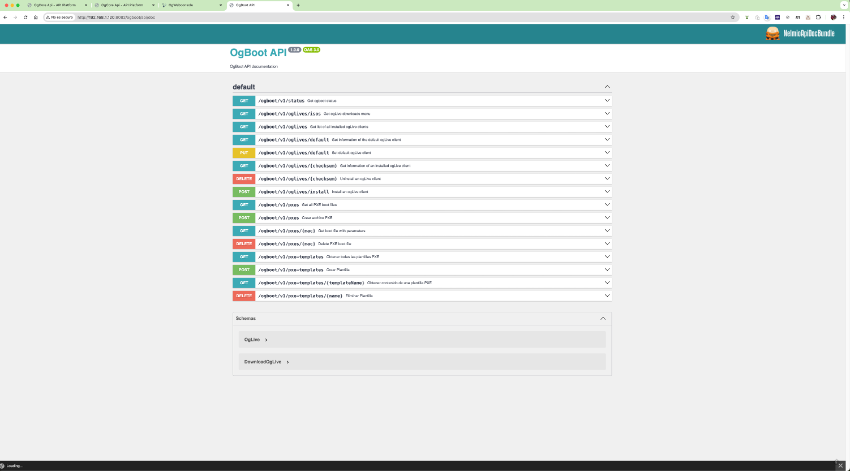850x472 pixels.
Task: Click the browser back arrow
Action: (x=8, y=17)
